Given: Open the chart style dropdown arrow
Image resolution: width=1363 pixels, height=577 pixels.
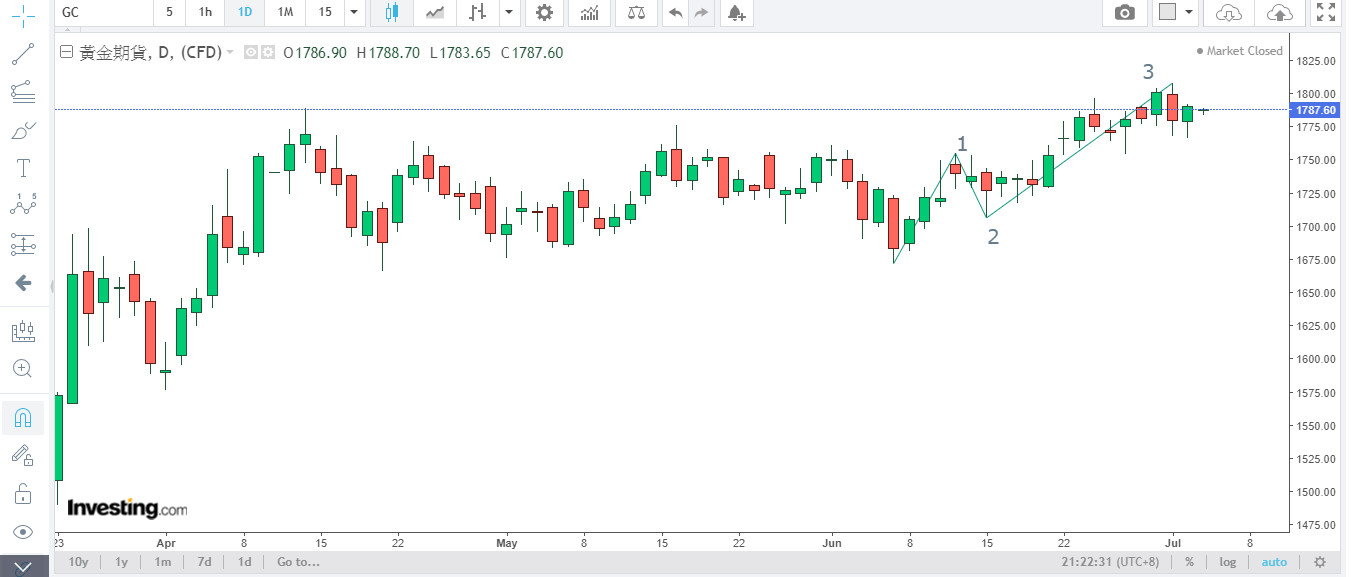Looking at the screenshot, I should [x=509, y=13].
